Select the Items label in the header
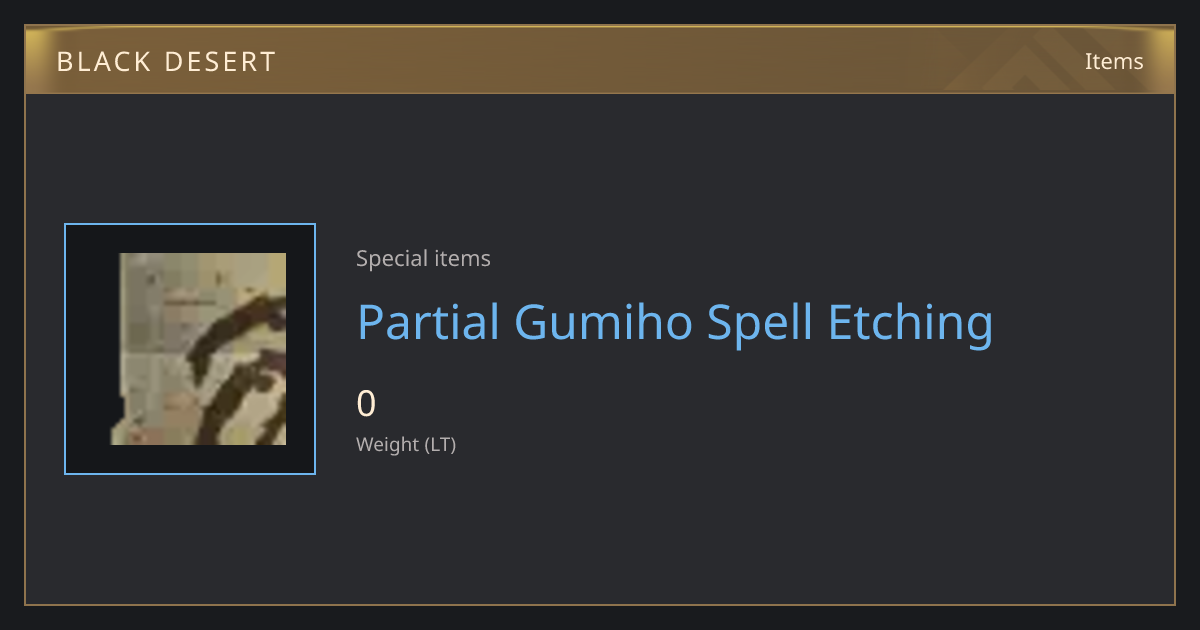 point(1114,61)
